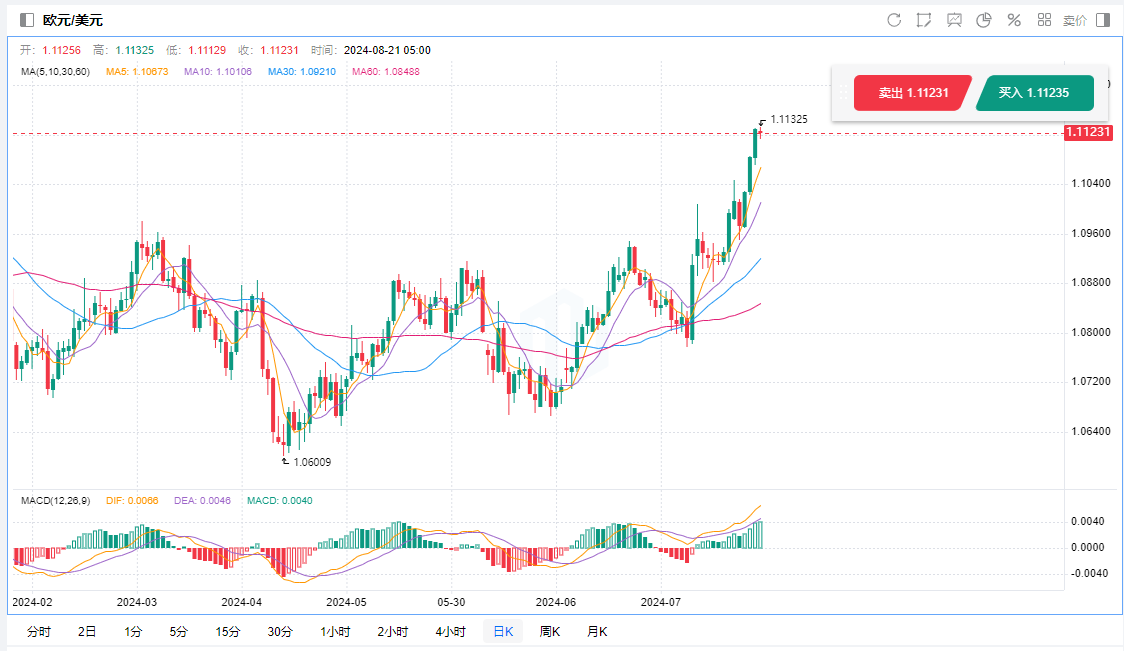Screen dimensions: 1124x651
Task: Click the pie chart icon
Action: (x=984, y=20)
